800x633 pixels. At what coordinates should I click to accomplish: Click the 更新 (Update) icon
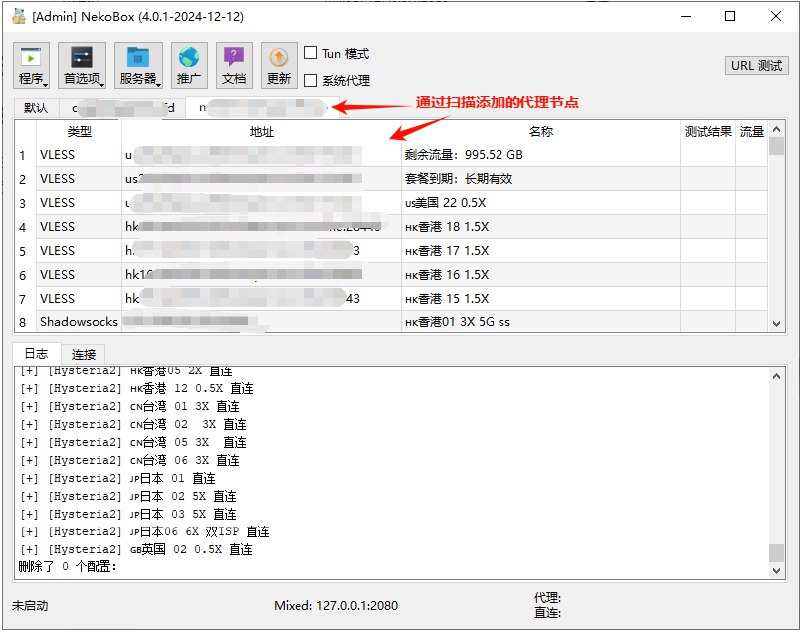pos(279,66)
